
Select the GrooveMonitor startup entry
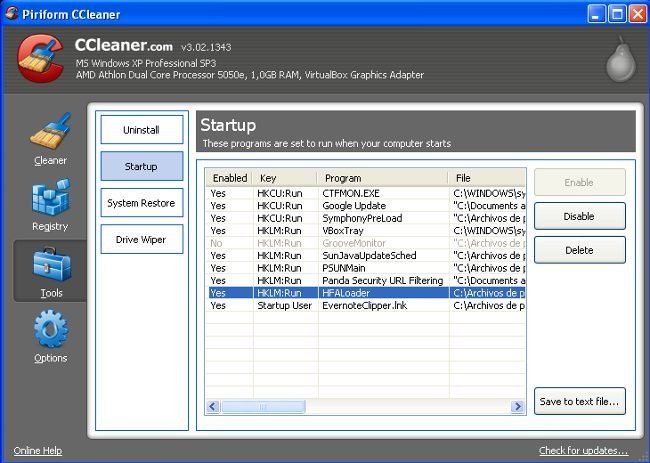pos(353,243)
